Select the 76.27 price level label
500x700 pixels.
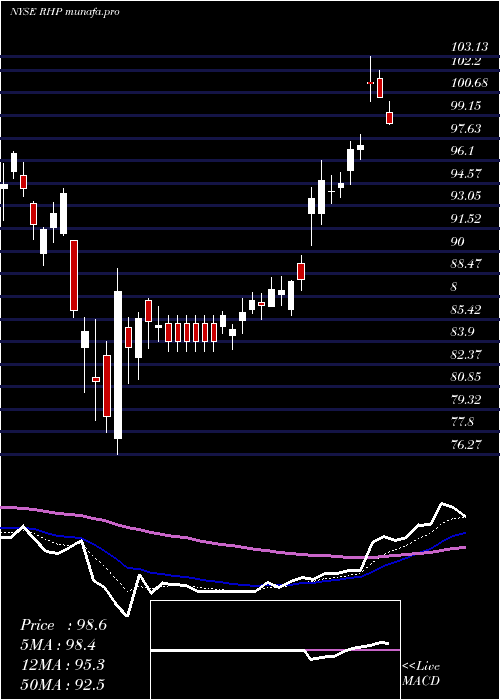(467, 445)
